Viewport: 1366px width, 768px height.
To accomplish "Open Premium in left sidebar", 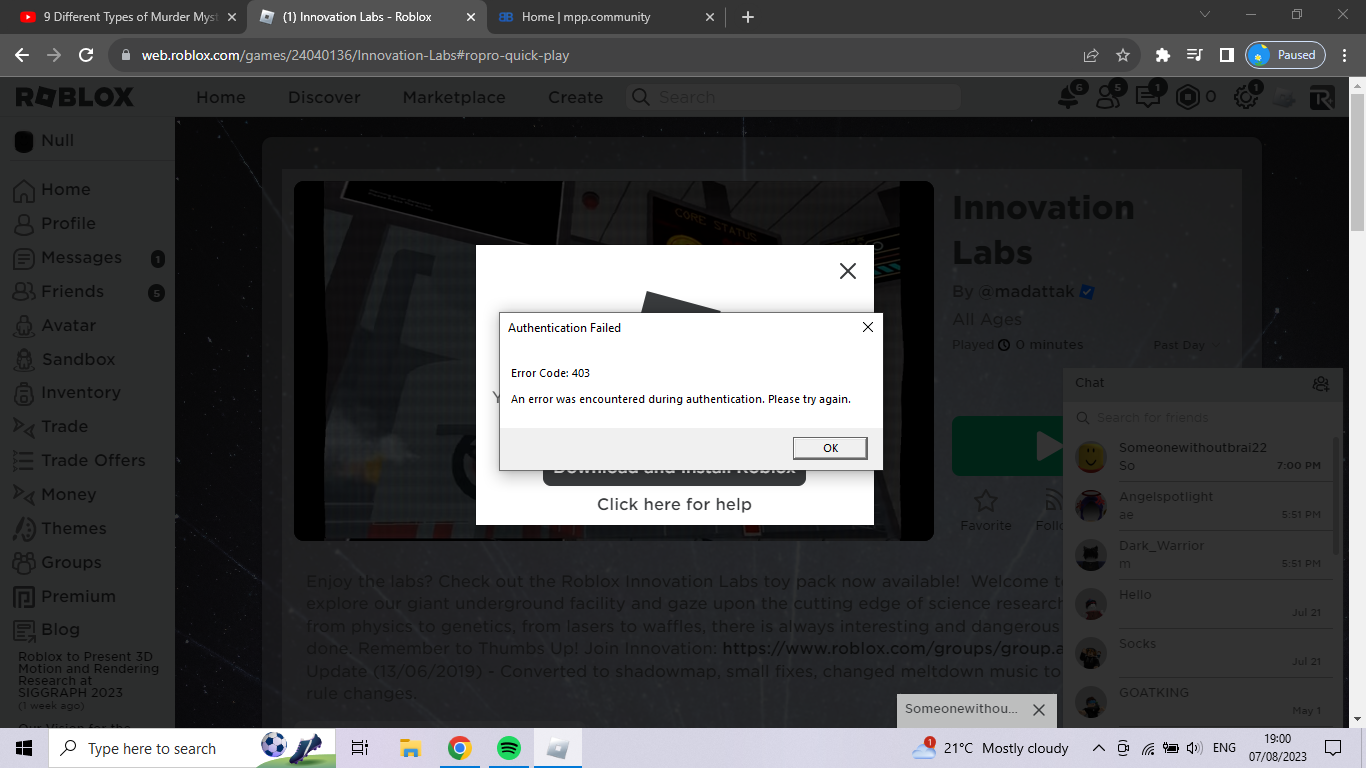I will [x=78, y=596].
